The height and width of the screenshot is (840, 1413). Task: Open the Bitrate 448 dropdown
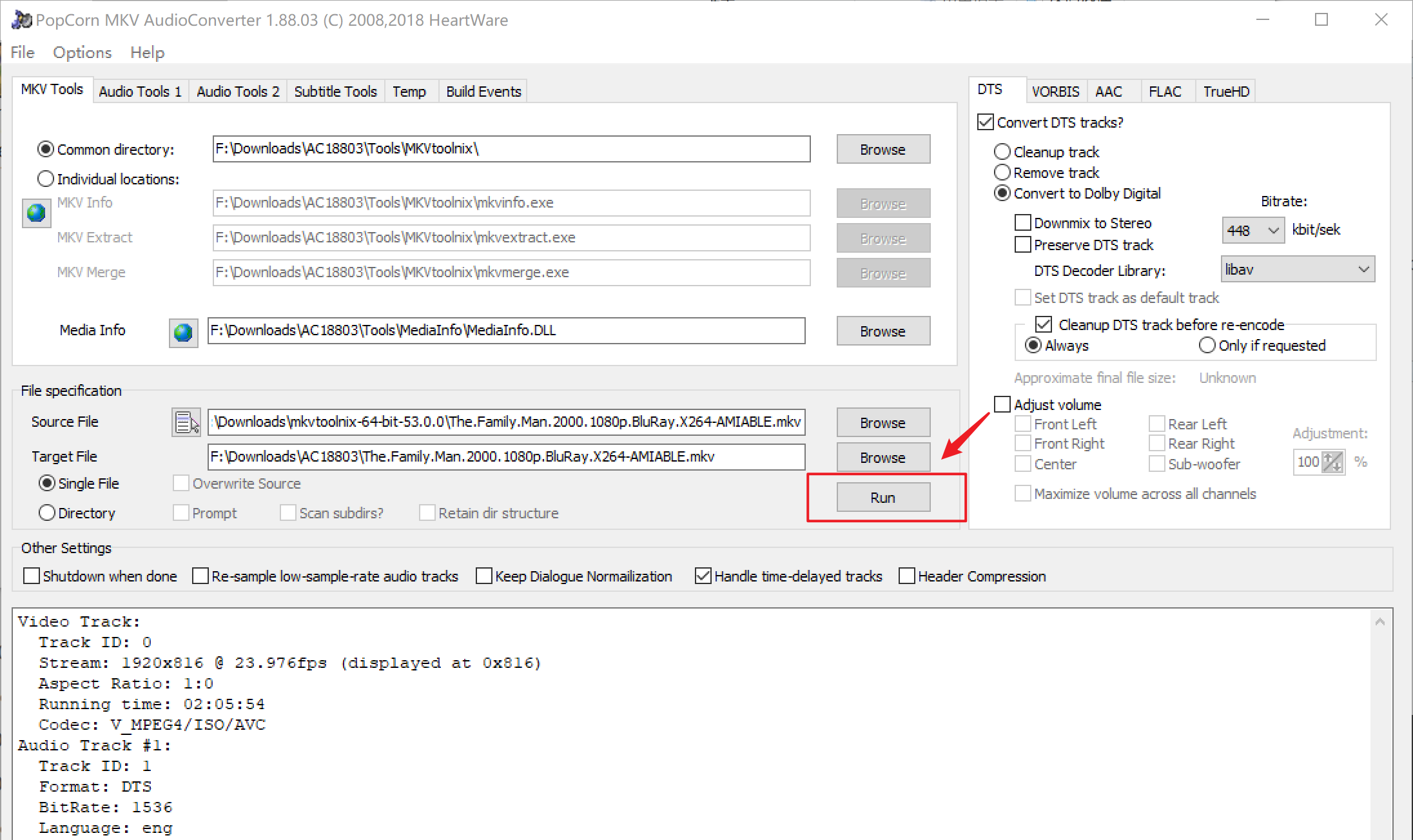point(1252,230)
